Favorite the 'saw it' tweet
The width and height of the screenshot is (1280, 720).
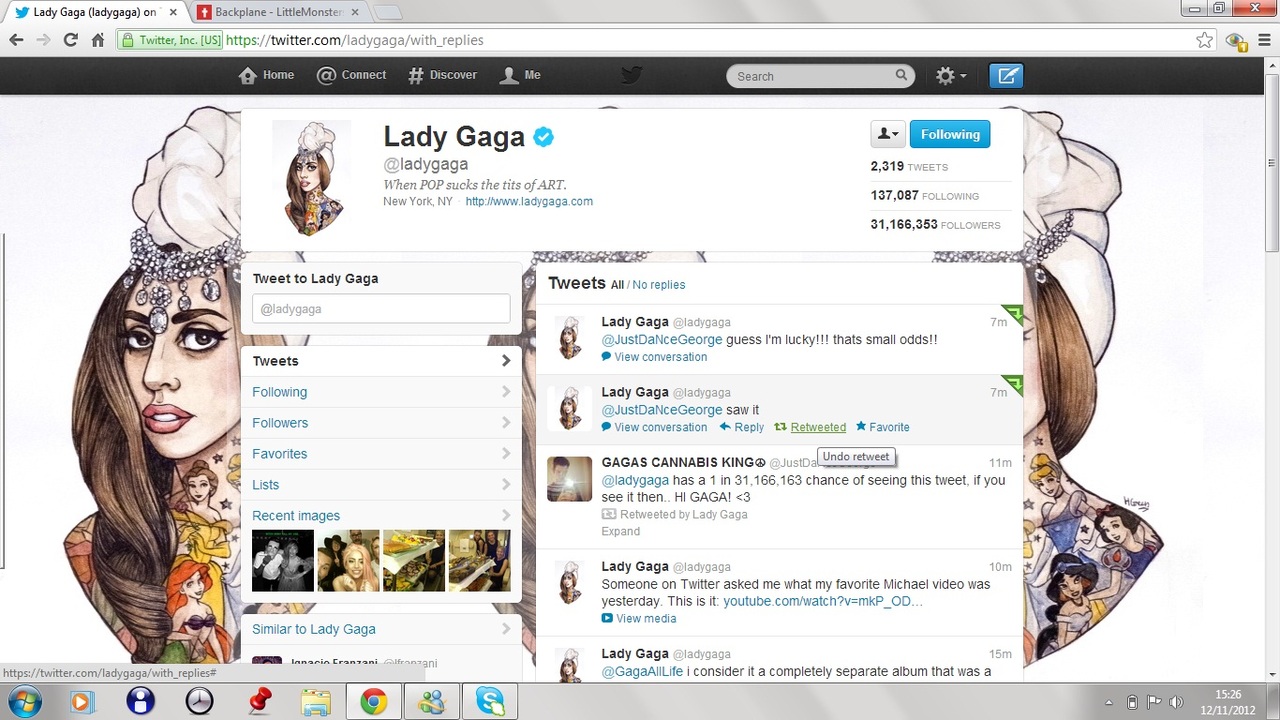pyautogui.click(x=883, y=427)
